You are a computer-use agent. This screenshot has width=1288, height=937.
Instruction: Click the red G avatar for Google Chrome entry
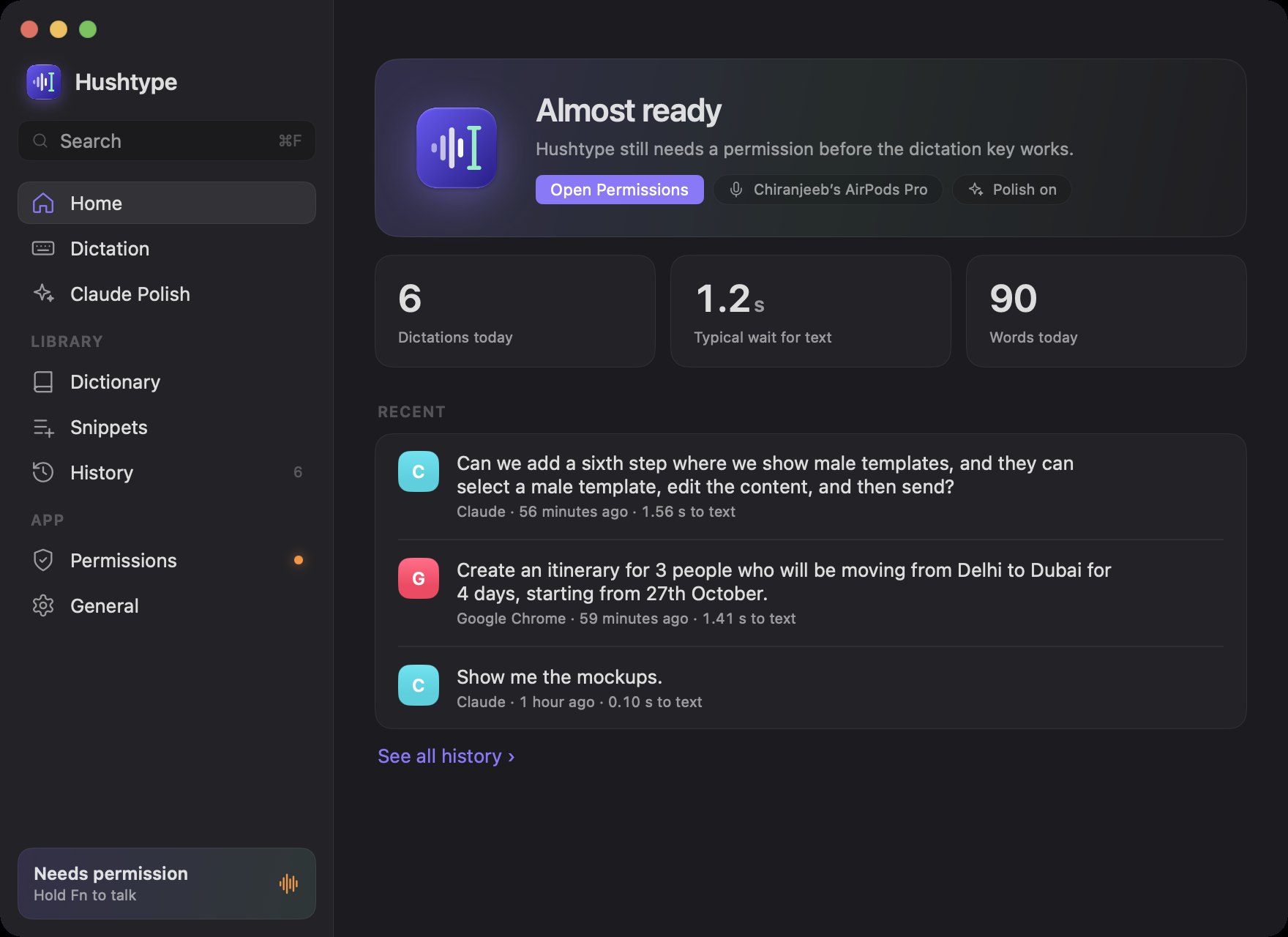click(419, 578)
